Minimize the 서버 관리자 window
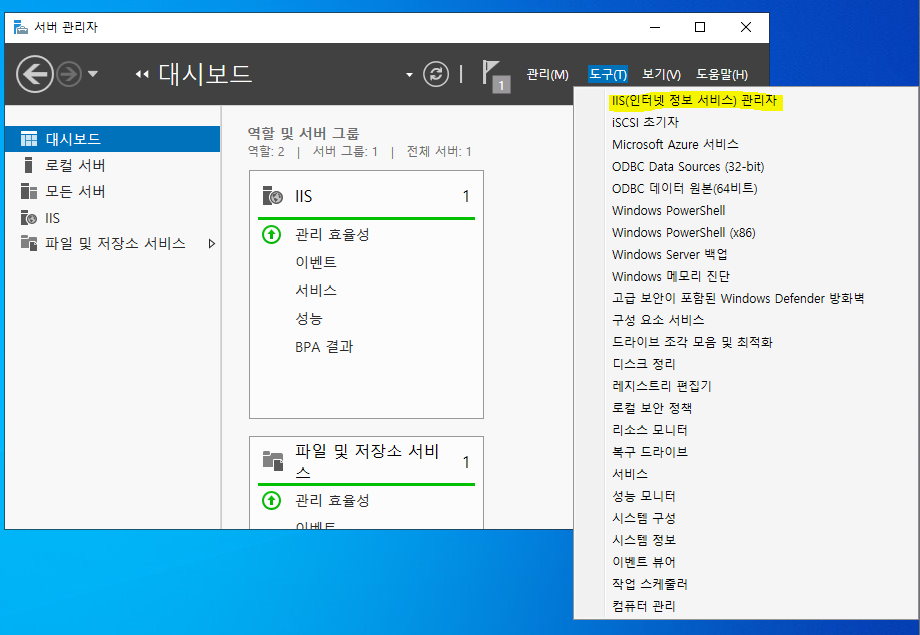 (655, 27)
